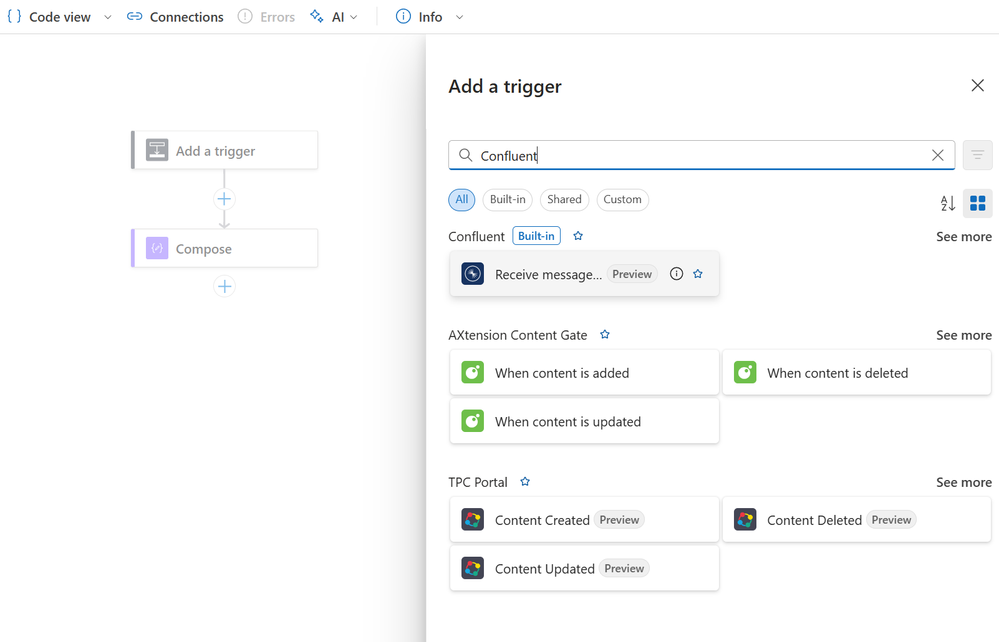
Task: Select the Shared filter tab
Action: pos(564,200)
